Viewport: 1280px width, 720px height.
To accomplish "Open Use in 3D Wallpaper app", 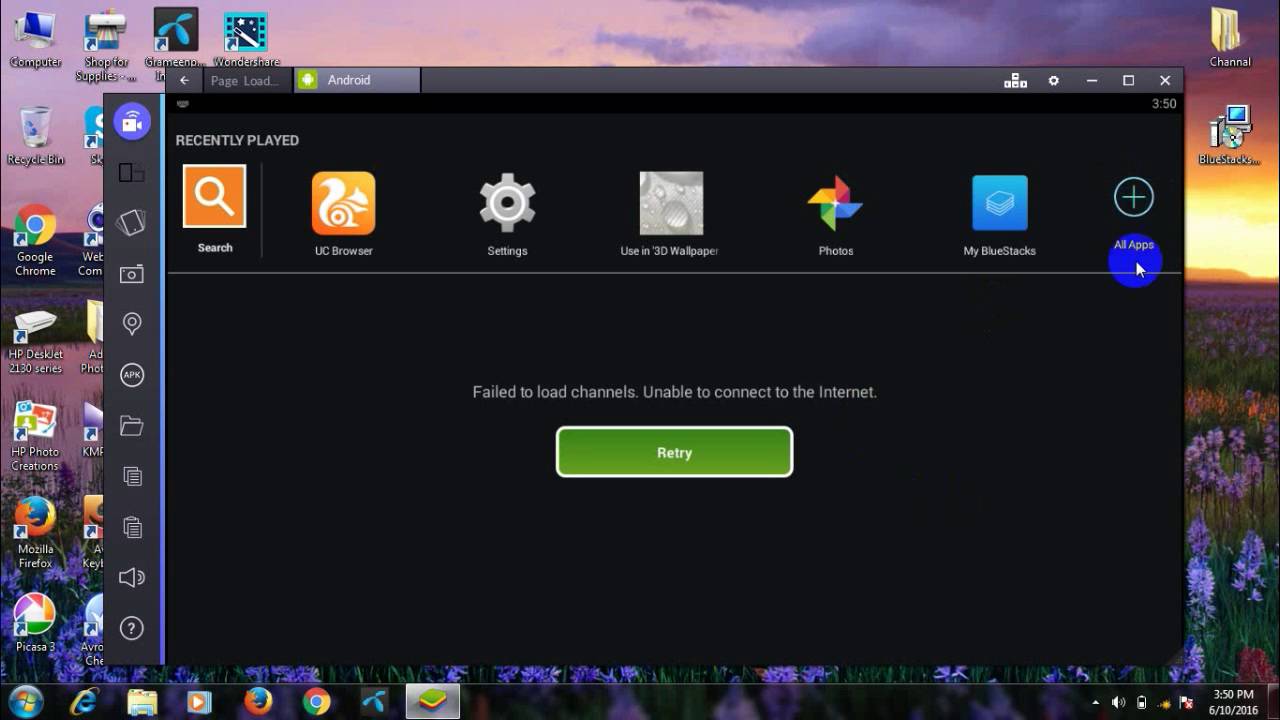I will [x=671, y=203].
